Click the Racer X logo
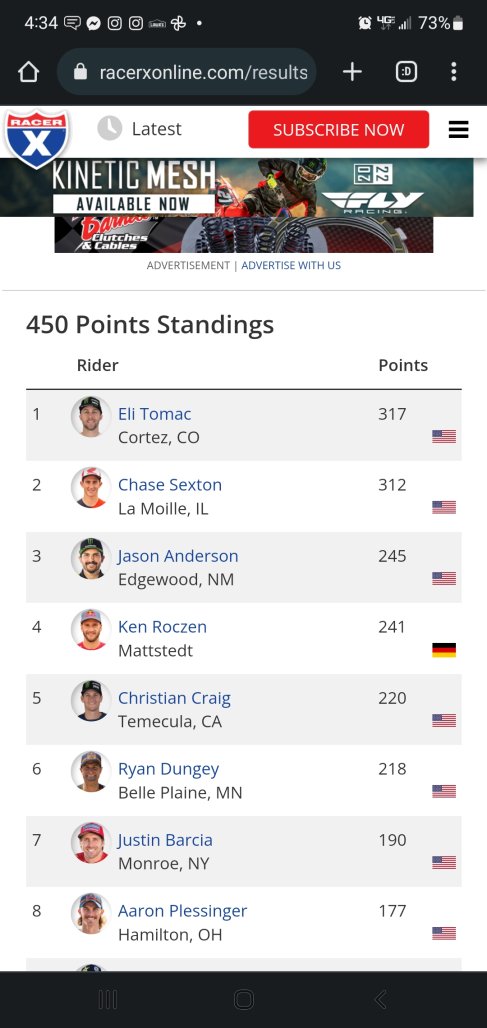 (37, 138)
